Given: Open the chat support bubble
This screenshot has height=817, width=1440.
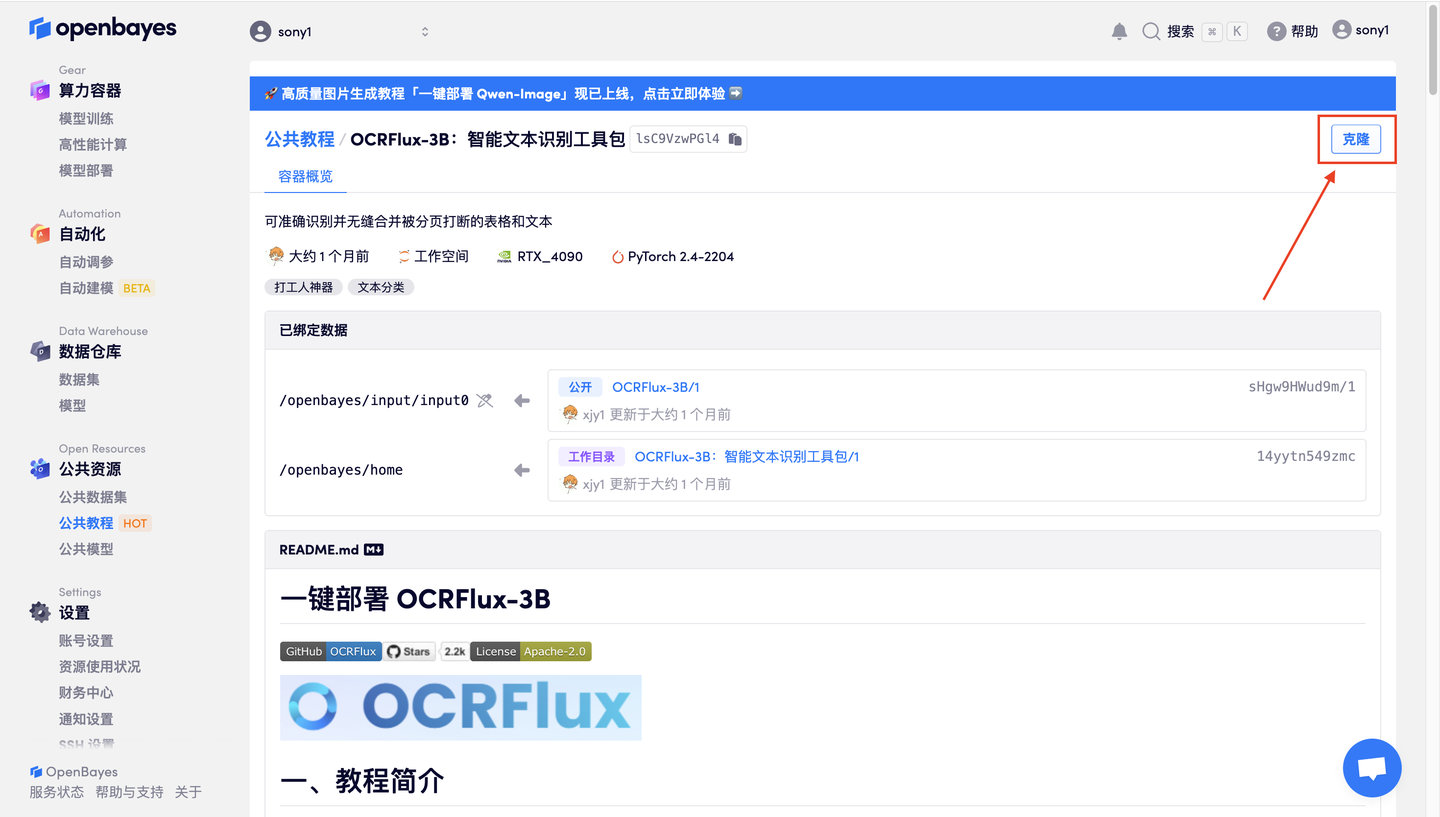Looking at the screenshot, I should [1371, 767].
